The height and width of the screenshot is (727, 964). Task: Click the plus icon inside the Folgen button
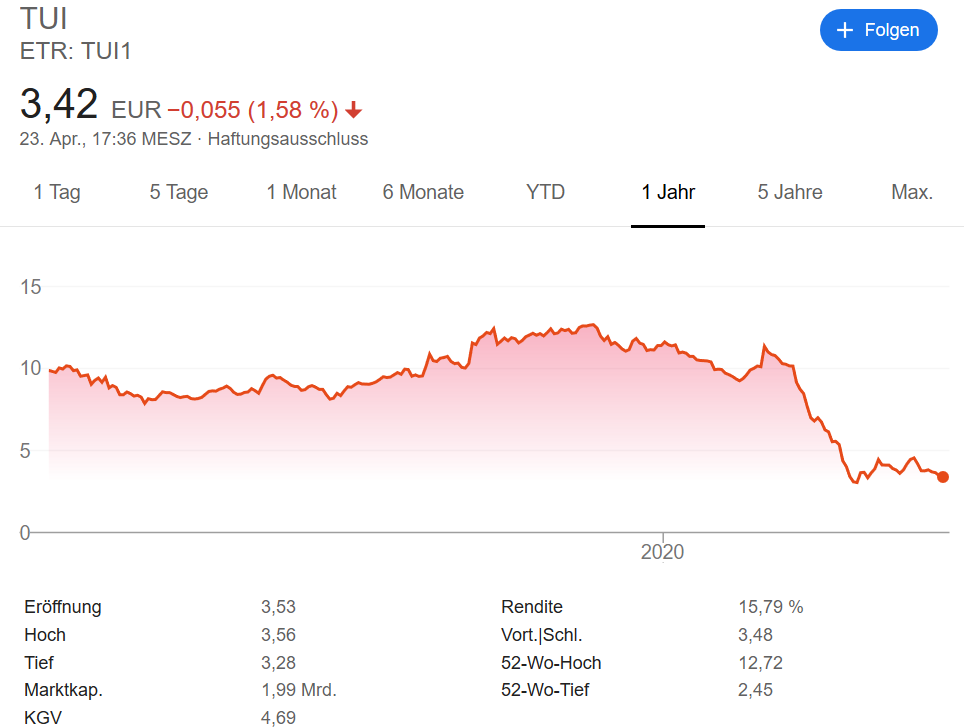(x=846, y=30)
